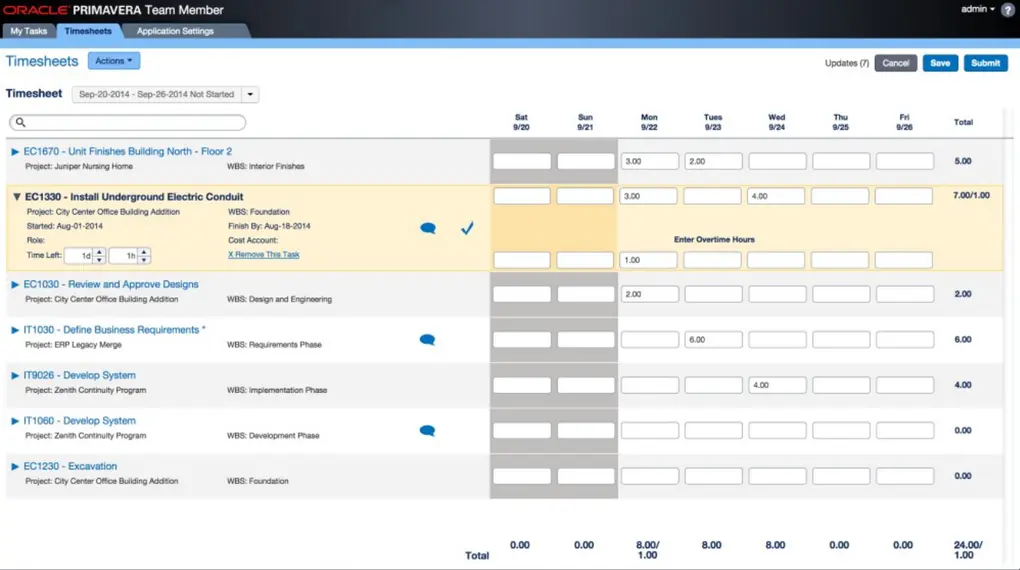Expand IT1060 Develop System row
This screenshot has width=1020, height=570.
[15, 421]
